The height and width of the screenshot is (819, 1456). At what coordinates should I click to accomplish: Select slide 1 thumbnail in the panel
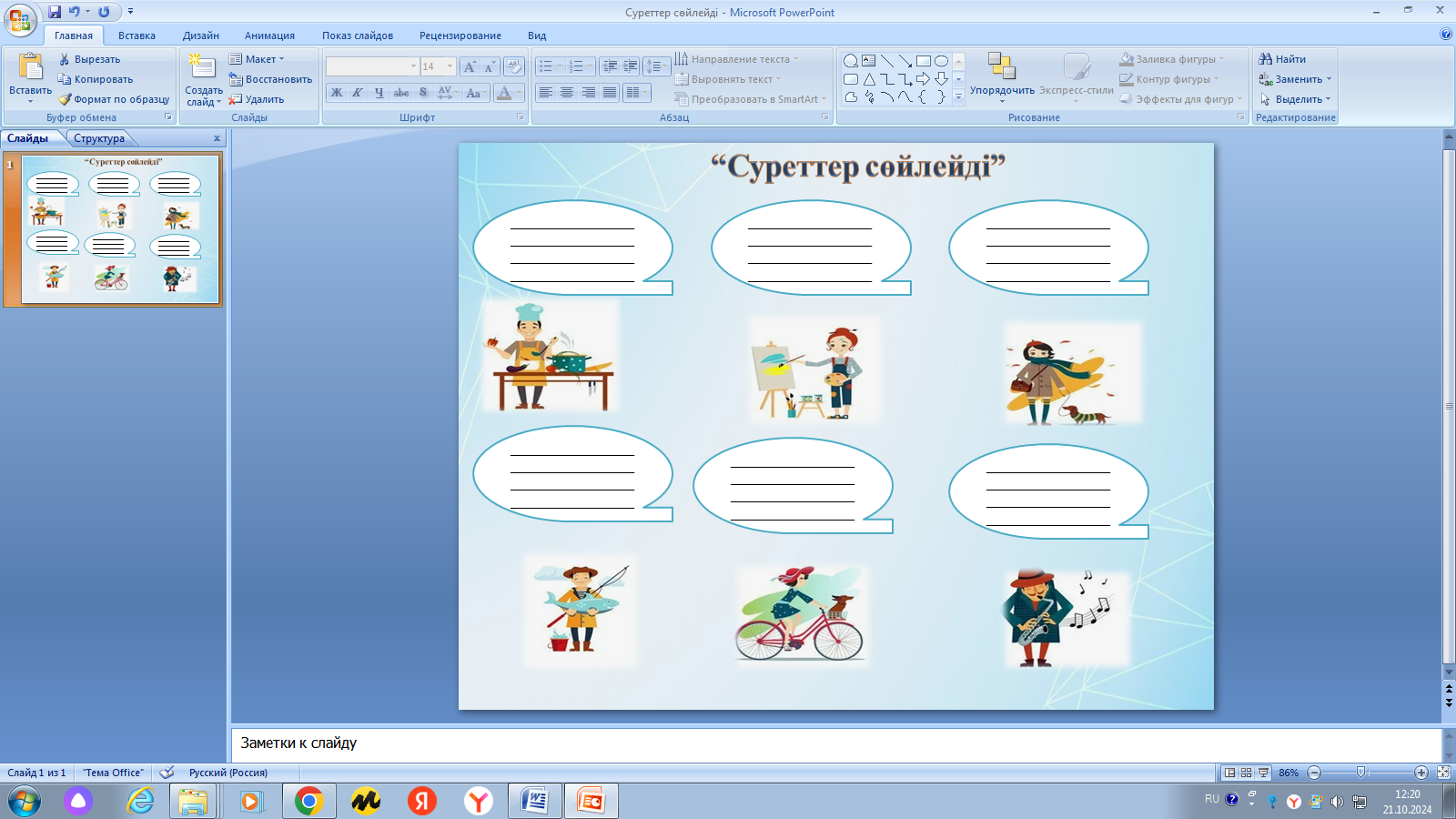click(120, 228)
